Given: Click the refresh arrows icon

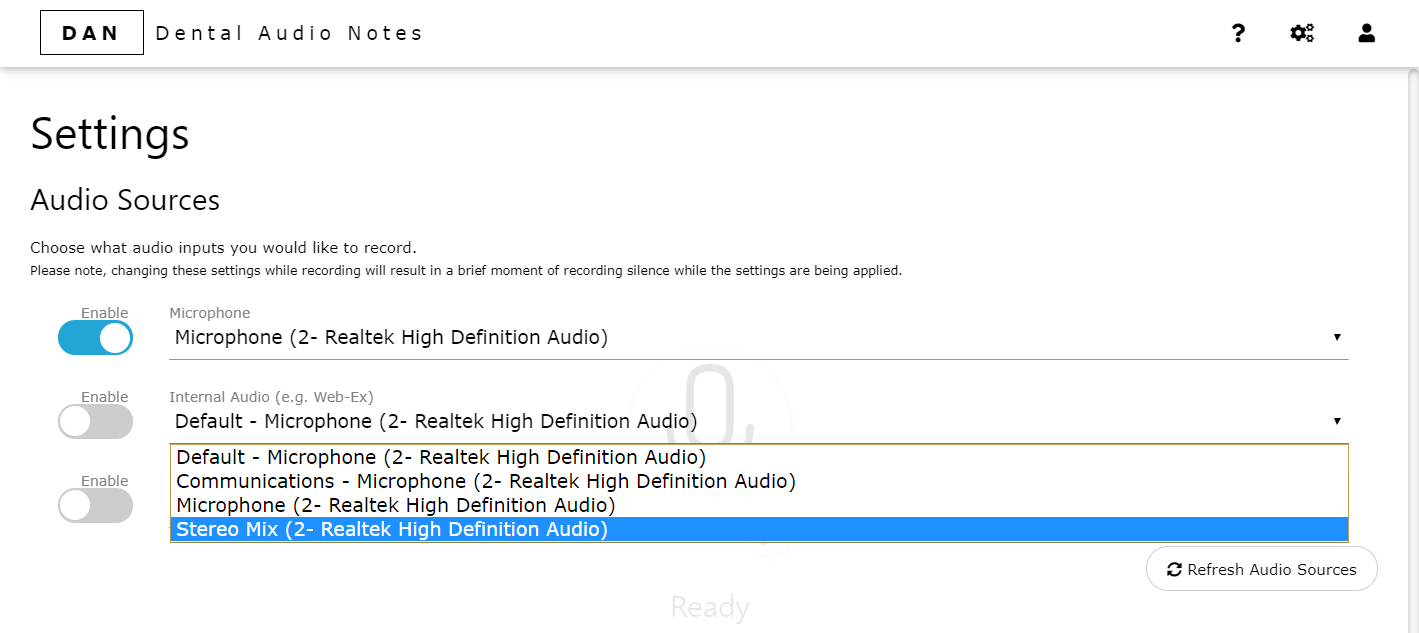Looking at the screenshot, I should 1174,570.
